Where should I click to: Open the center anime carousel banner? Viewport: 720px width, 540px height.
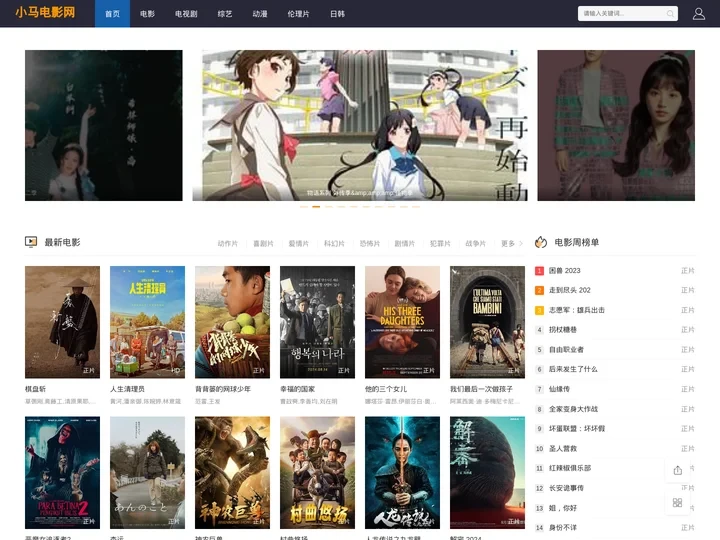coord(360,125)
